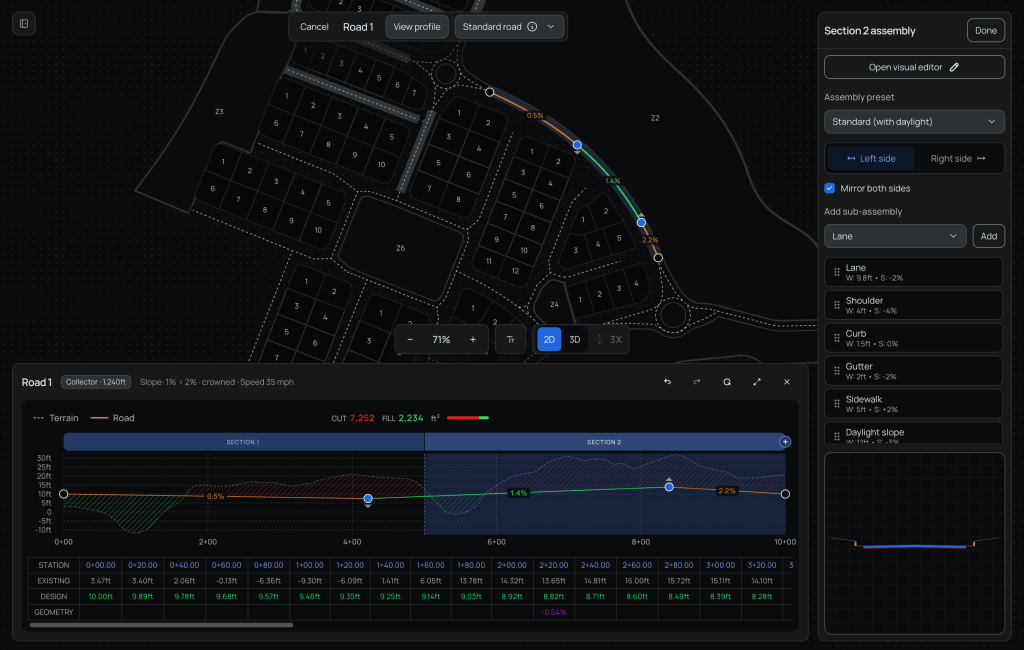Screen dimensions: 1024x650
Task: Select the profile start point at 0+00
Action: point(63,494)
